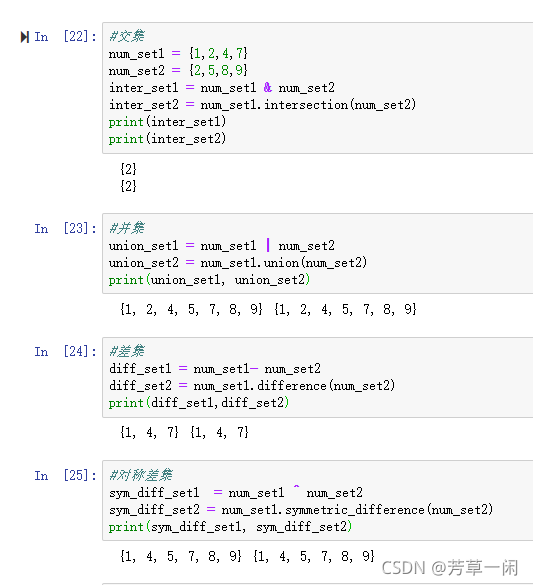Click the #对称差集 comment line
The image size is (533, 585).
click(141, 475)
